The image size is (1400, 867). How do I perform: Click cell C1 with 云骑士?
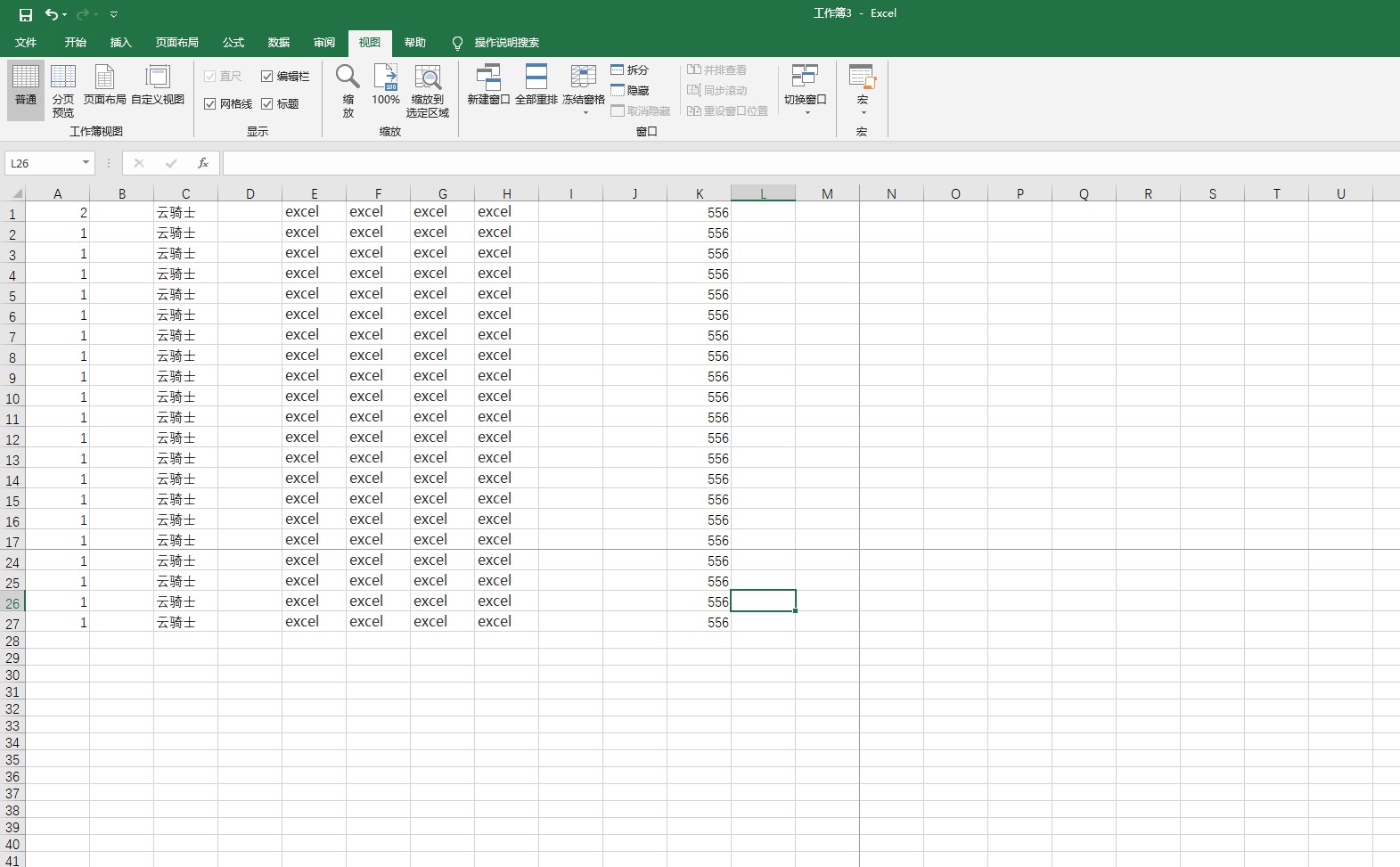[186, 212]
